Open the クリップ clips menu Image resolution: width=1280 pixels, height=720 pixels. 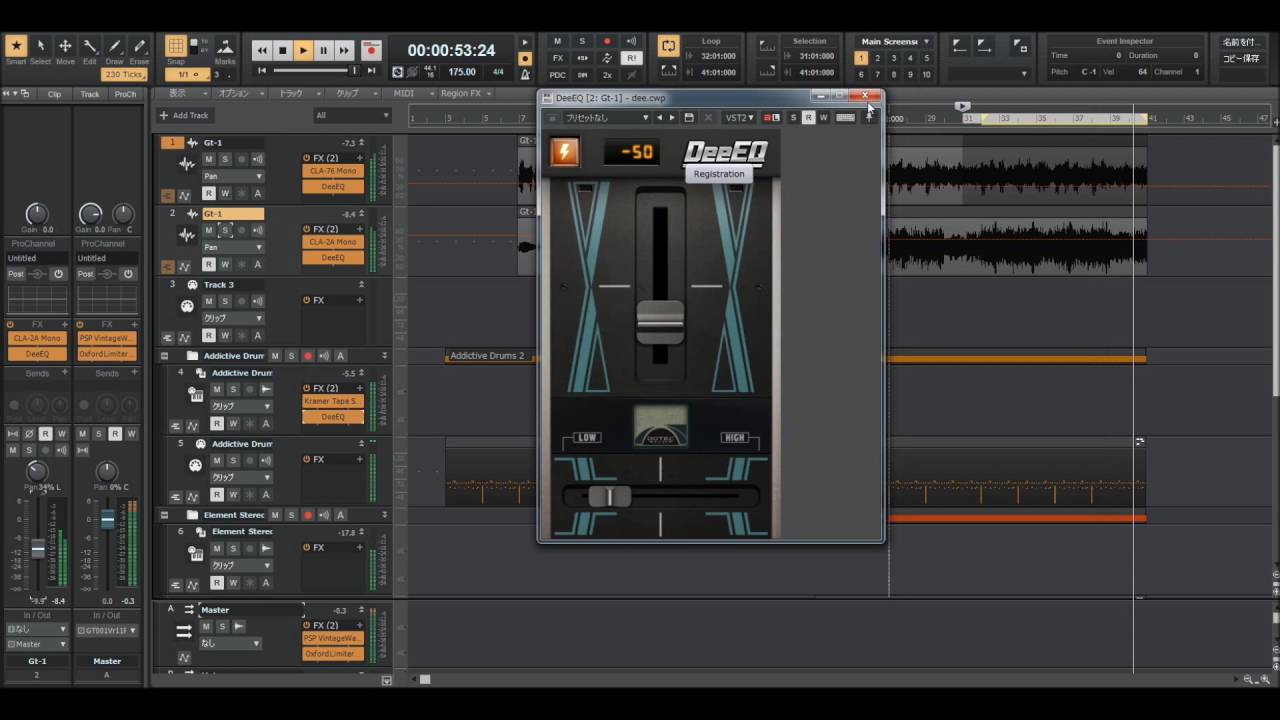click(351, 93)
